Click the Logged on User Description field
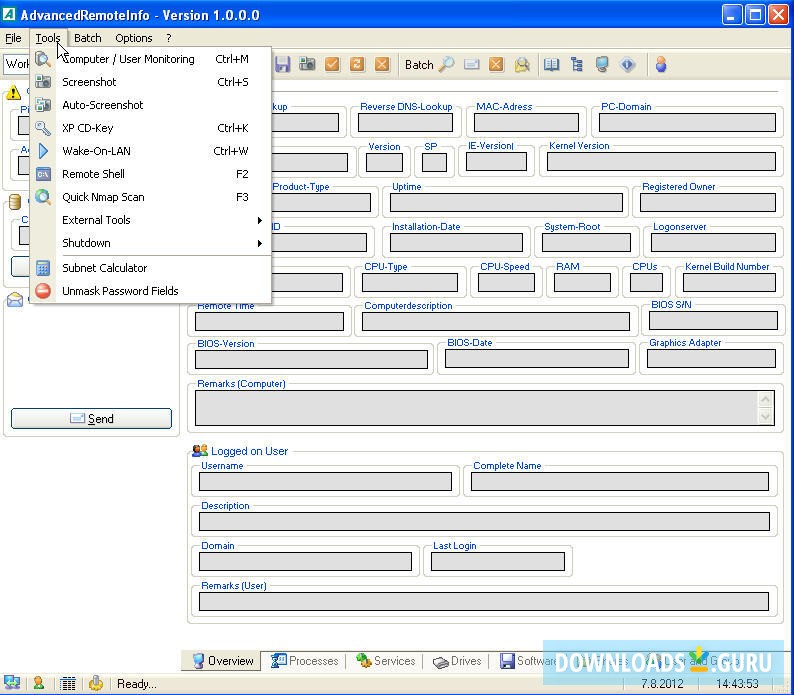Image resolution: width=794 pixels, height=695 pixels. 484,521
